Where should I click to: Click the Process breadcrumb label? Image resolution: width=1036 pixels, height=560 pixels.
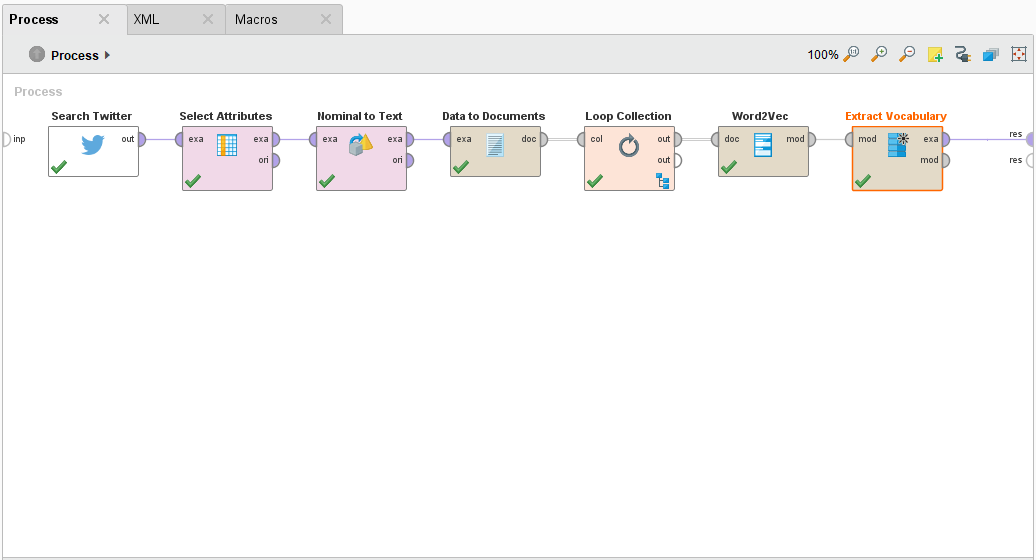(75, 55)
